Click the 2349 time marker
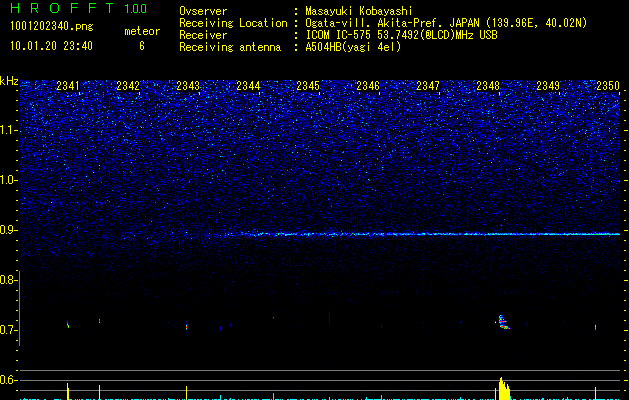This screenshot has height=400, width=629. 548,86
